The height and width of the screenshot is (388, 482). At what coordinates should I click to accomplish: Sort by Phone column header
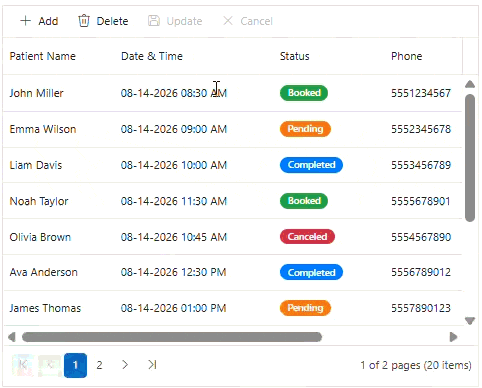407,56
